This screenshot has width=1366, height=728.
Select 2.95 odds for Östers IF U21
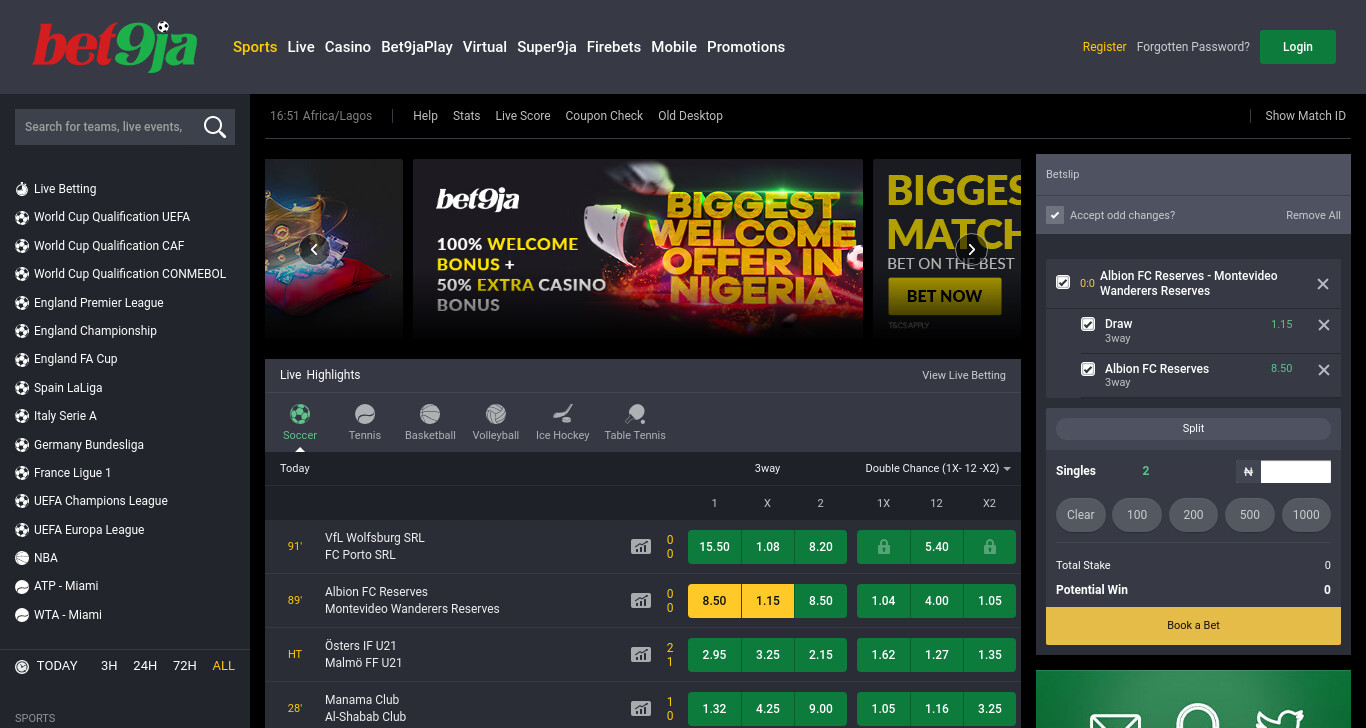[x=714, y=655]
